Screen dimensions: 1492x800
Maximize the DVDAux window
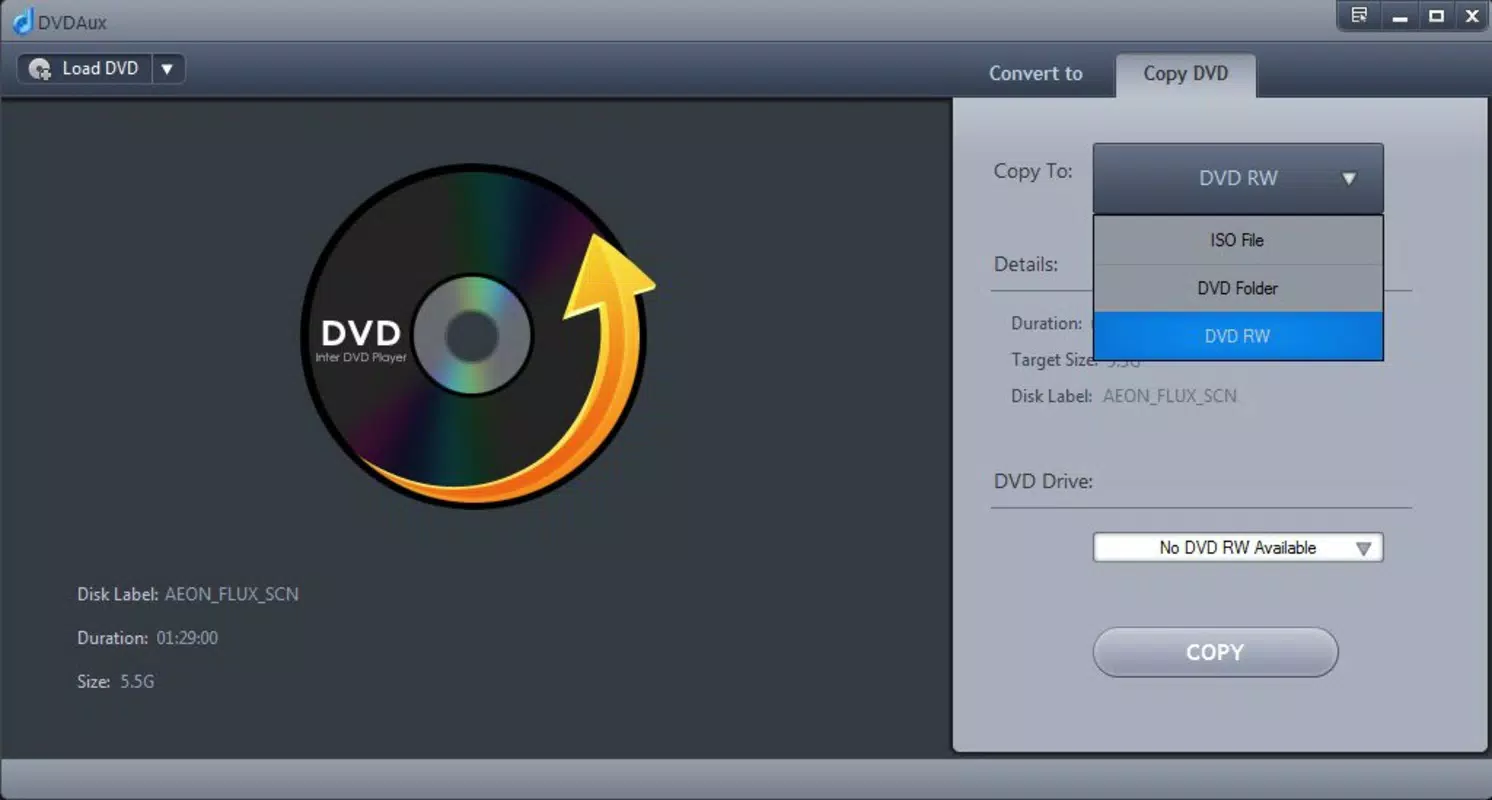[1437, 15]
